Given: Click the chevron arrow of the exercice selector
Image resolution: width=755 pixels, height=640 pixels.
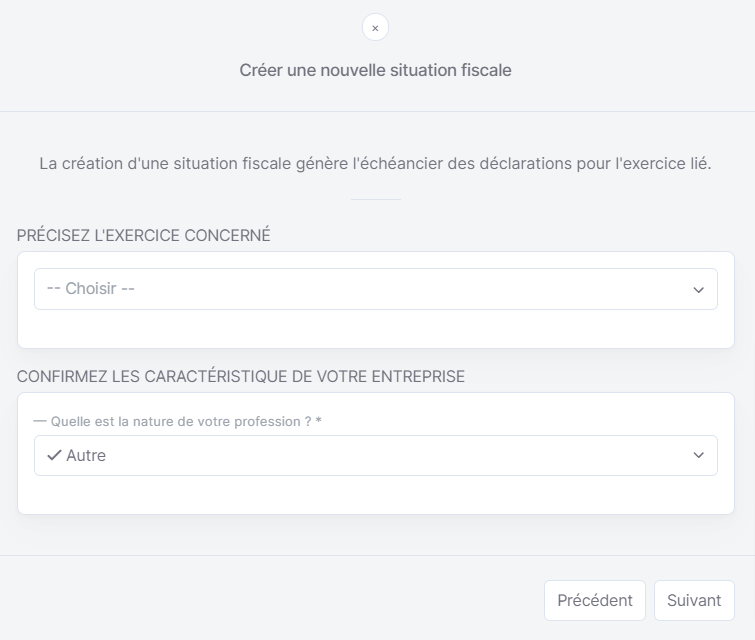Looking at the screenshot, I should click(x=698, y=290).
